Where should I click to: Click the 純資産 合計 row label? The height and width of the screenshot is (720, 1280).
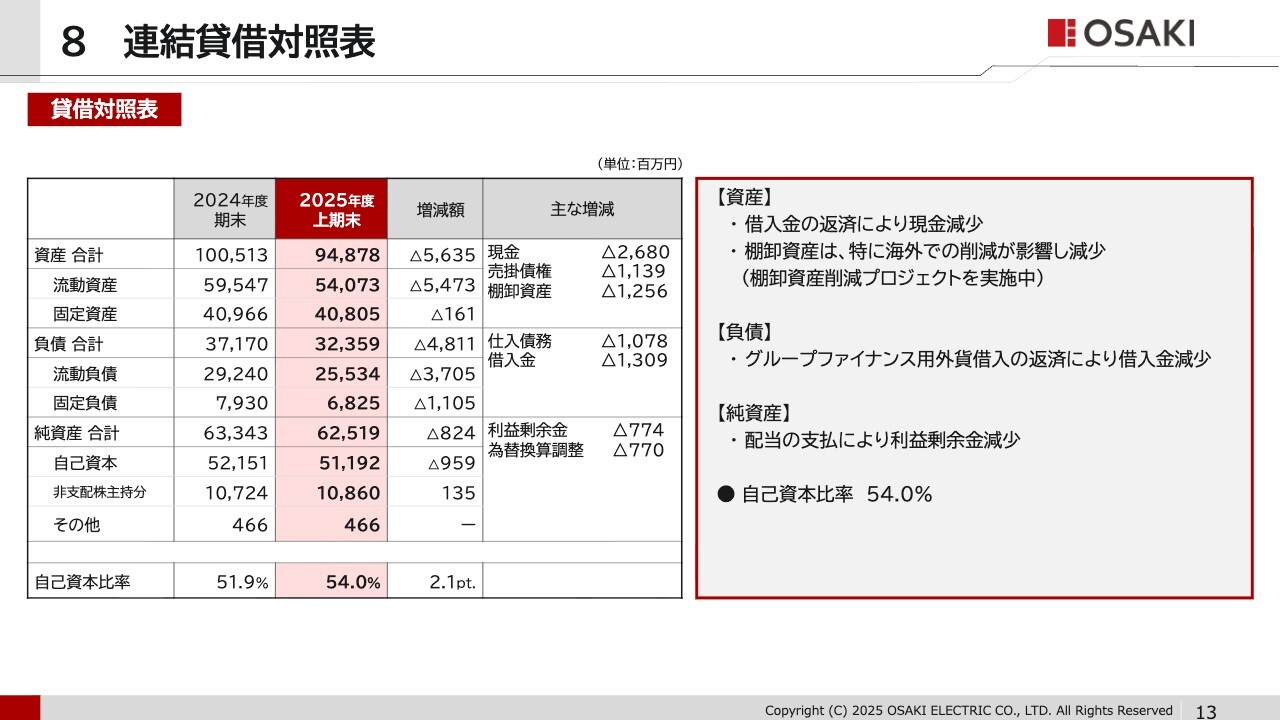[x=76, y=433]
